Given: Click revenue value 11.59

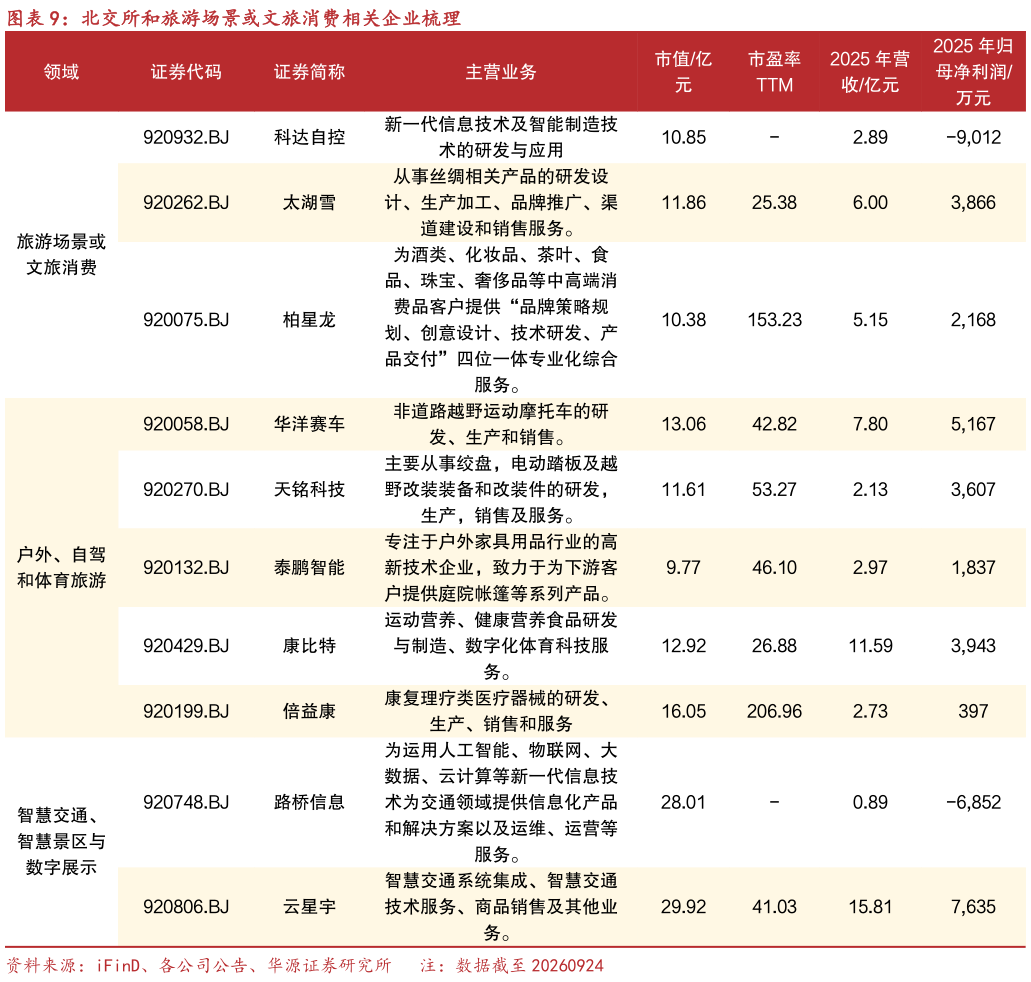Looking at the screenshot, I should pyautogui.click(x=870, y=645).
